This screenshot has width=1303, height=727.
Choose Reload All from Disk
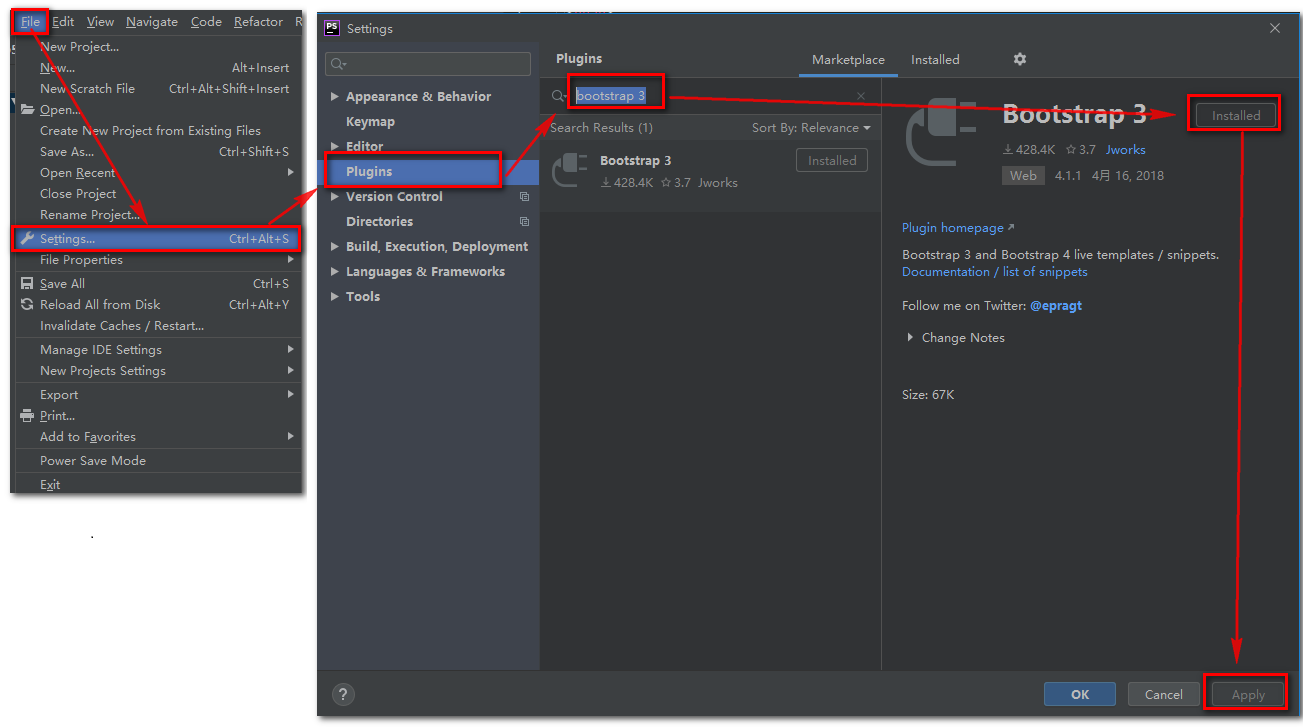pos(157,305)
